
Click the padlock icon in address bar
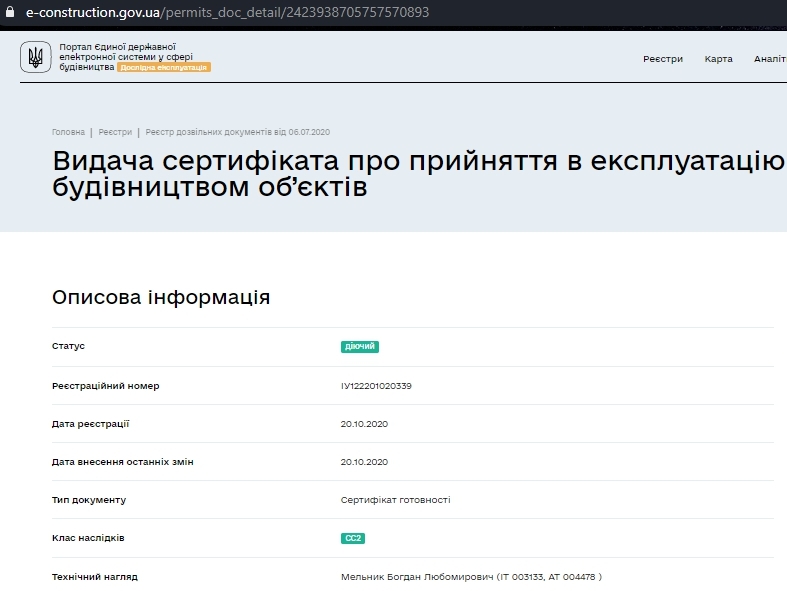[x=10, y=12]
